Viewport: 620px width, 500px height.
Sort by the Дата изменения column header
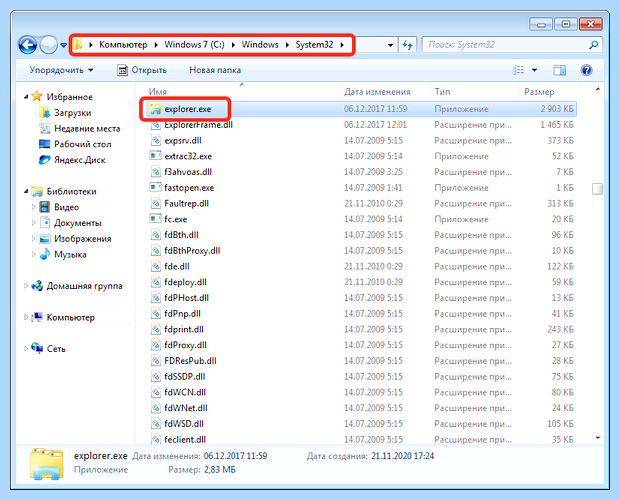point(377,92)
